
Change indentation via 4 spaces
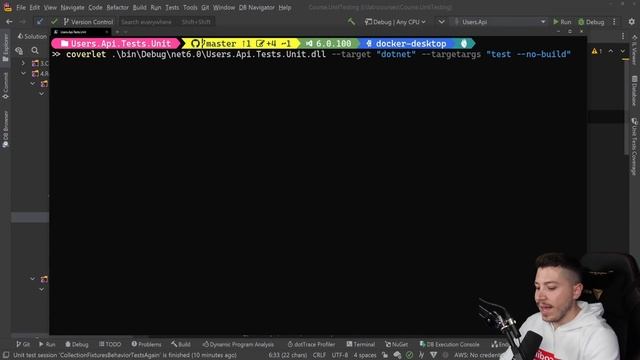[365, 356]
